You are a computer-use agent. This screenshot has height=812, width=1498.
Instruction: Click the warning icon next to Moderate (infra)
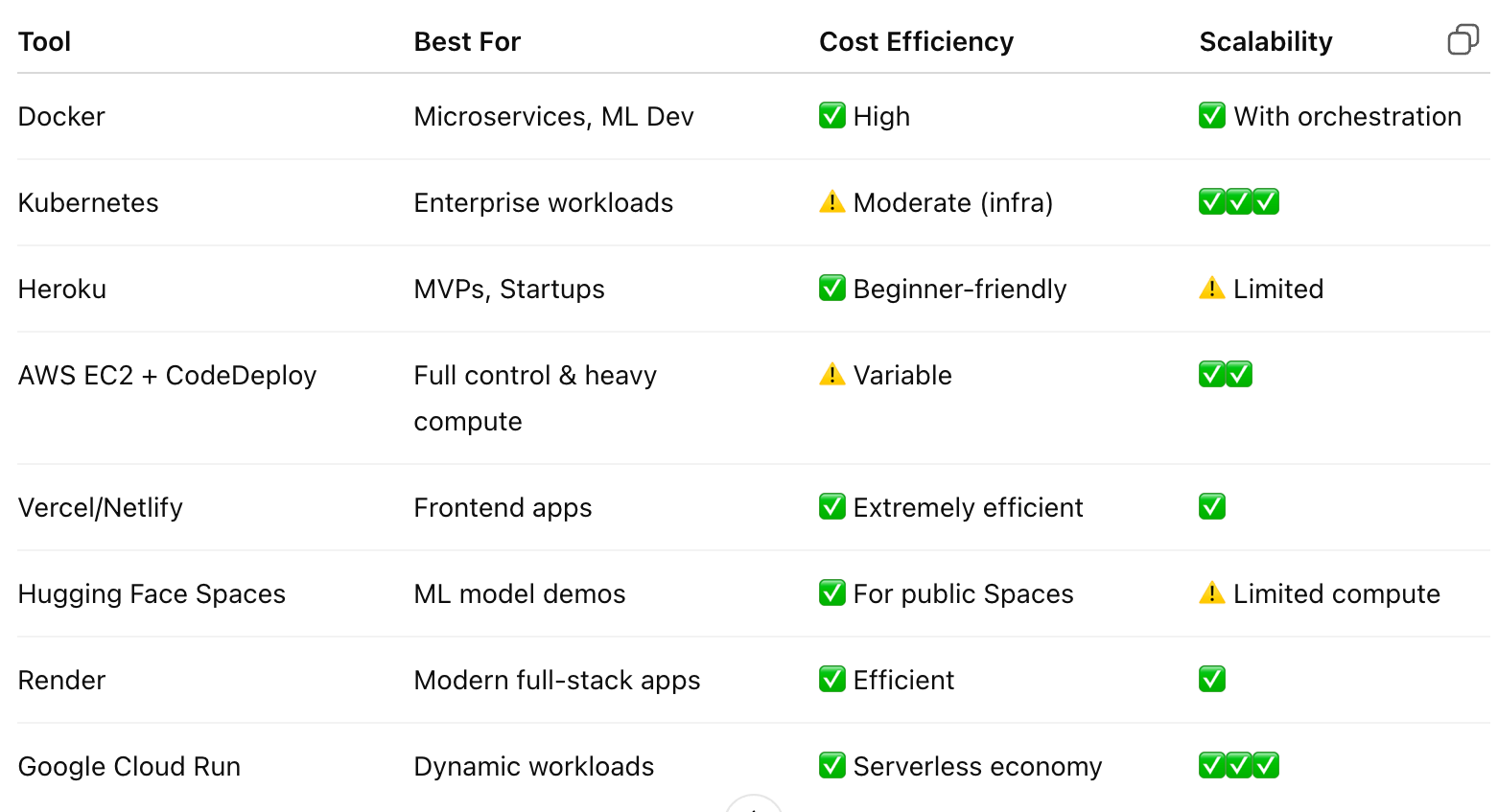pyautogui.click(x=831, y=202)
